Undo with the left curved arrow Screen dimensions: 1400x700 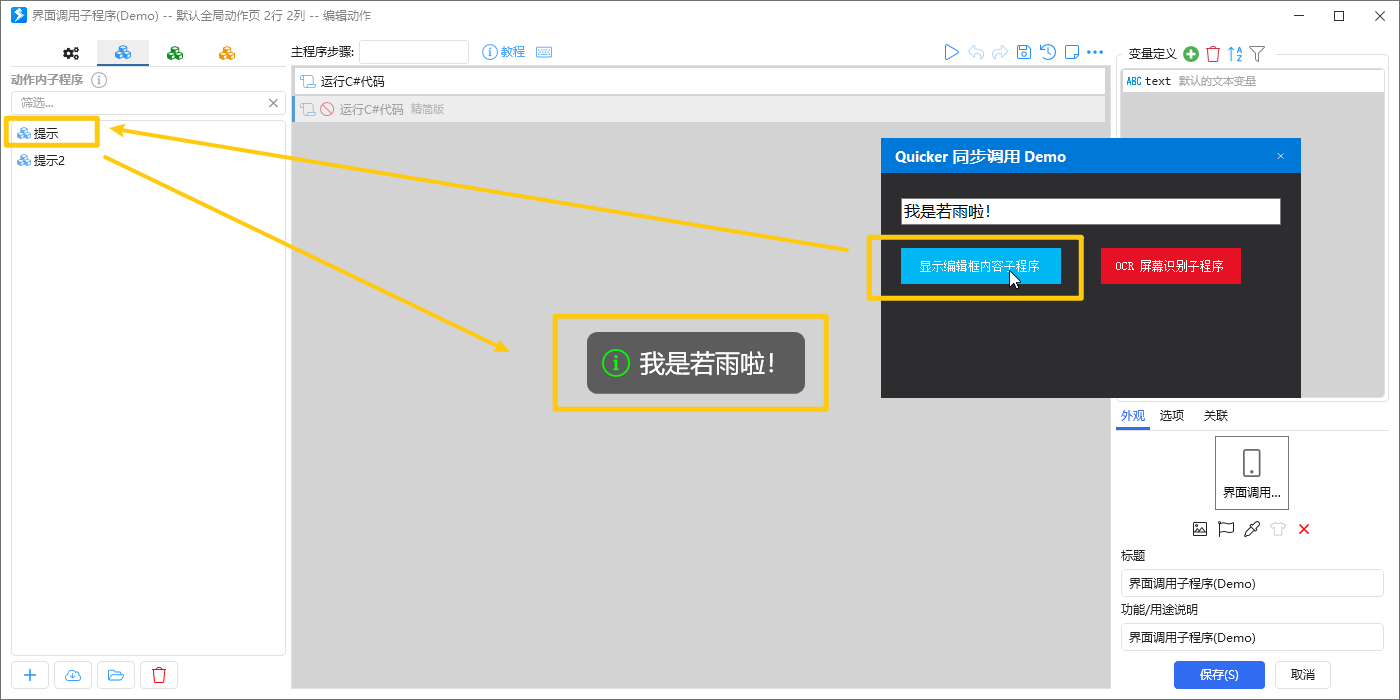(x=976, y=52)
